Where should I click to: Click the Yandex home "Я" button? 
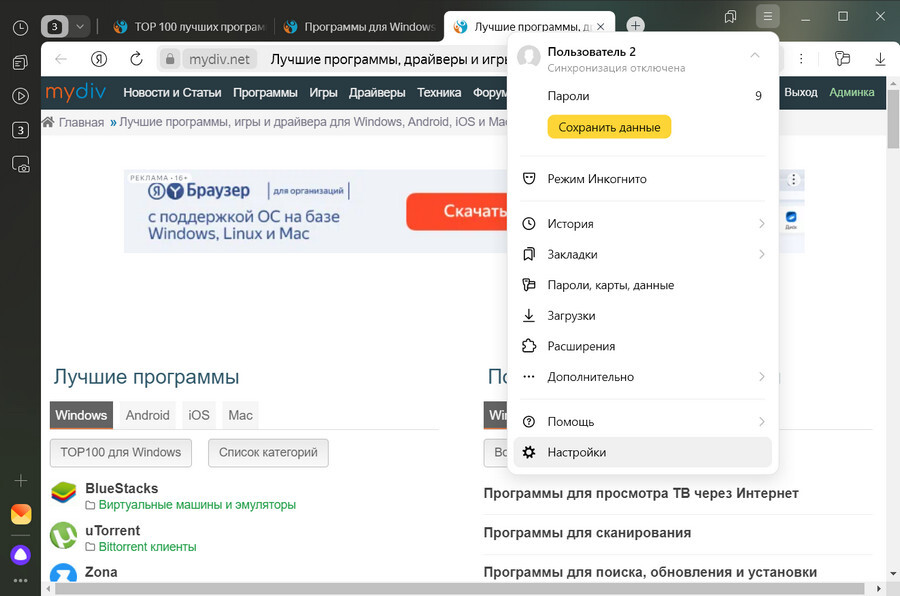click(99, 59)
